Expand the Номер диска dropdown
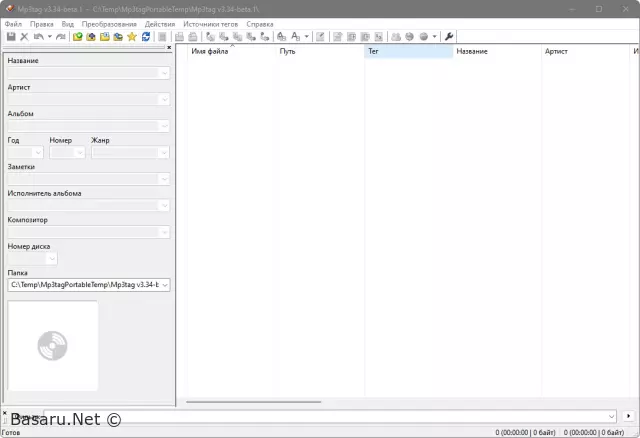The width and height of the screenshot is (640, 438). click(52, 259)
